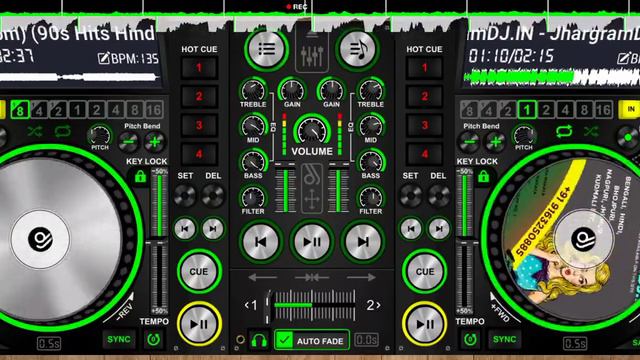Screen dimensions: 640x360
Task: Click right deck yellow play/pause button
Action: point(424,324)
